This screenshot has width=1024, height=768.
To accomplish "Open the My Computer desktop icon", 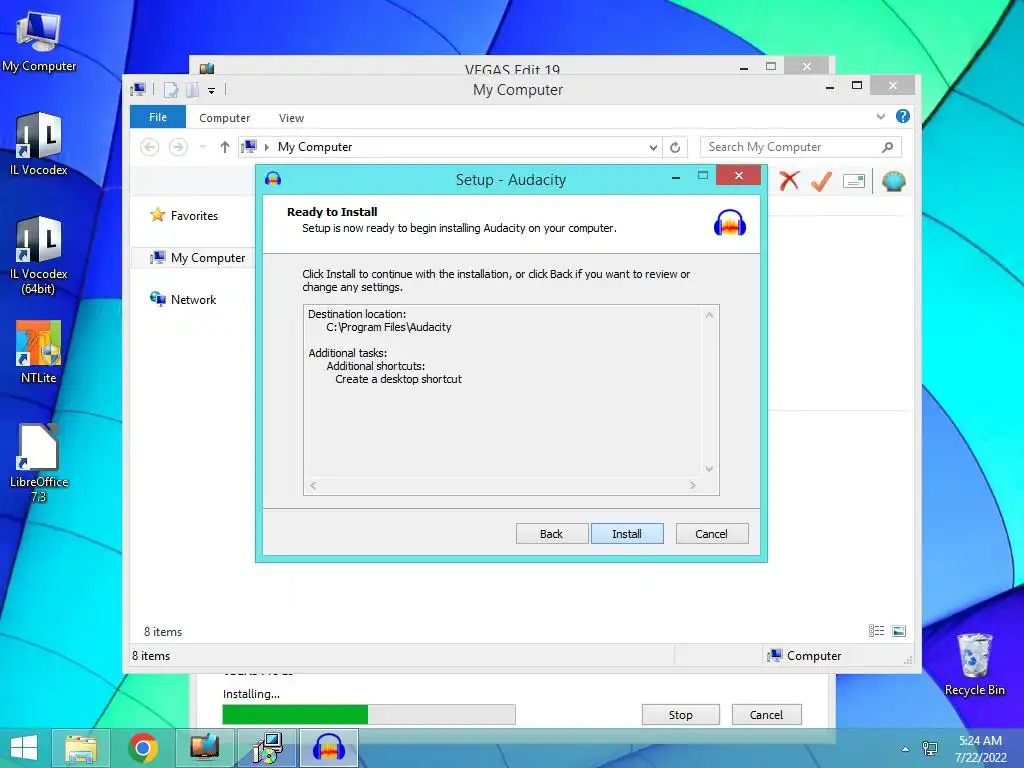I will [39, 41].
